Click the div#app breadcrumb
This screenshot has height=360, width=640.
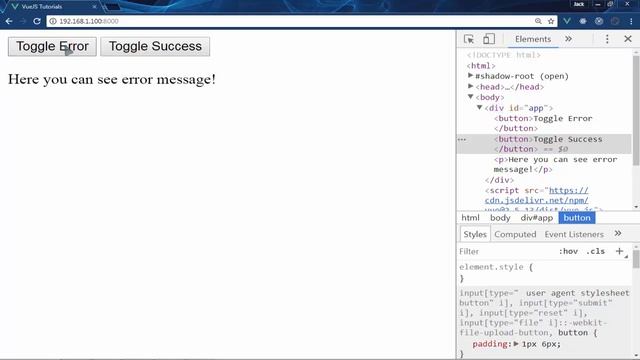[x=536, y=218]
